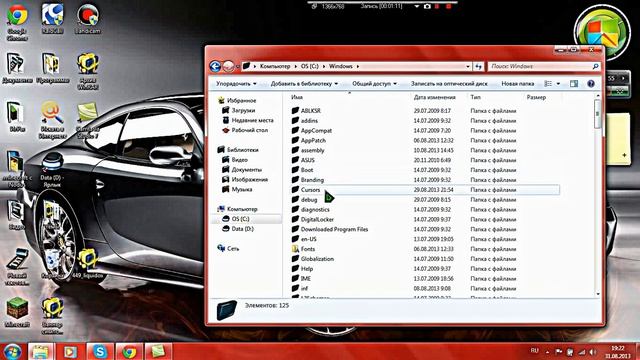Refresh the Explorer address bar
The width and height of the screenshot is (640, 360).
click(x=478, y=66)
